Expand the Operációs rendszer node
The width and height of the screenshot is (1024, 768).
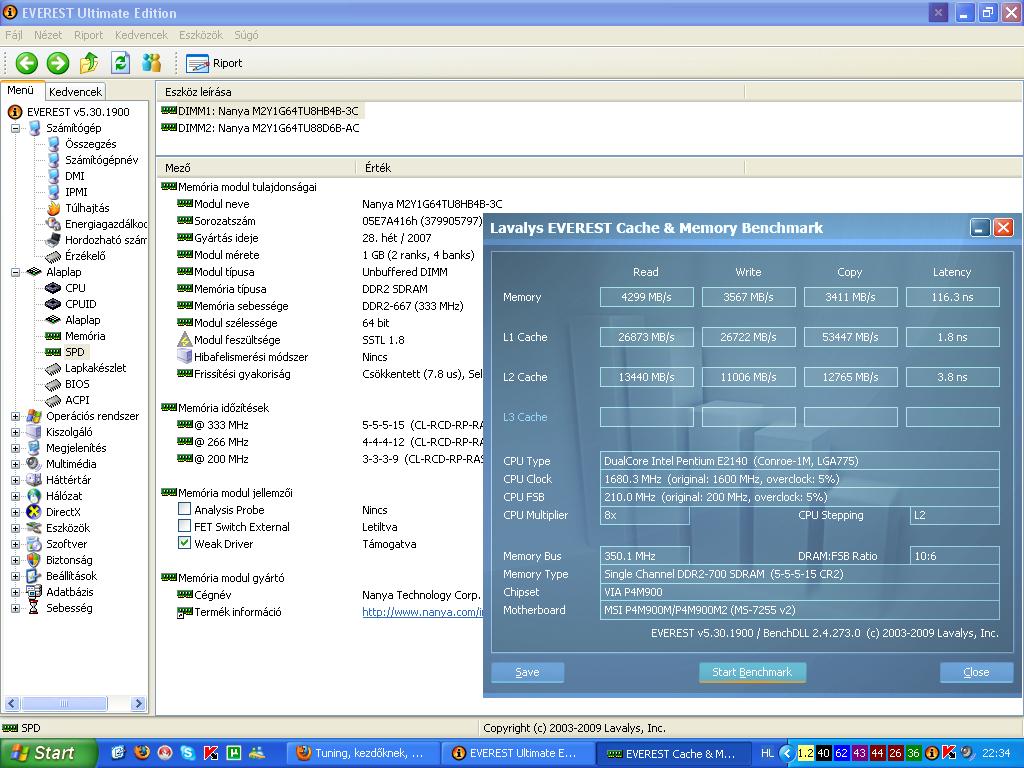point(15,416)
